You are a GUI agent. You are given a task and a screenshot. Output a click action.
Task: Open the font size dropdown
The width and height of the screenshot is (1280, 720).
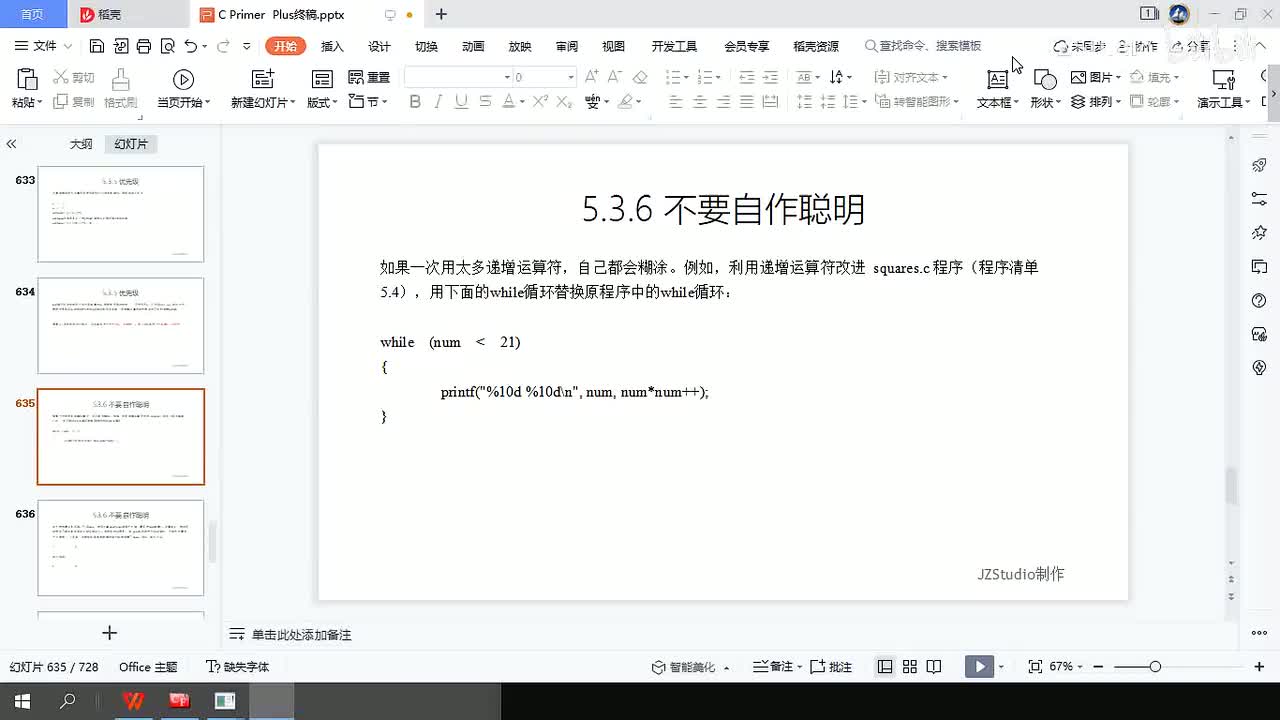point(571,77)
